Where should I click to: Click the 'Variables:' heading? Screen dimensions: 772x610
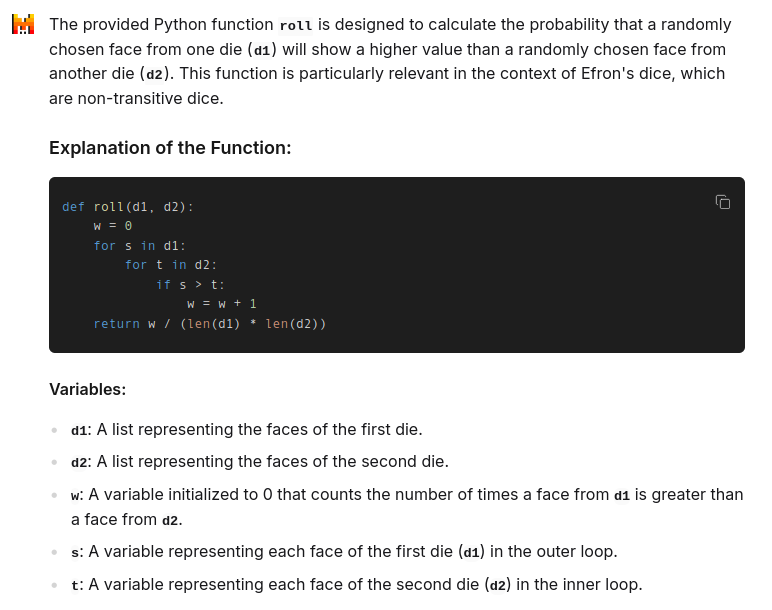[88, 389]
